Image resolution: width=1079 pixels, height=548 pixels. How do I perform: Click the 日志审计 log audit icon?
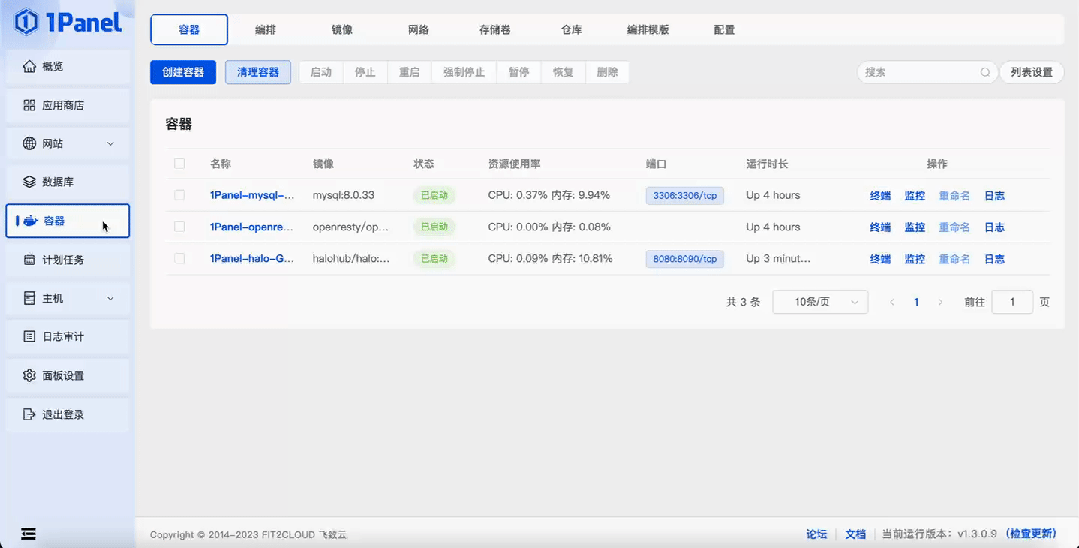tap(29, 337)
